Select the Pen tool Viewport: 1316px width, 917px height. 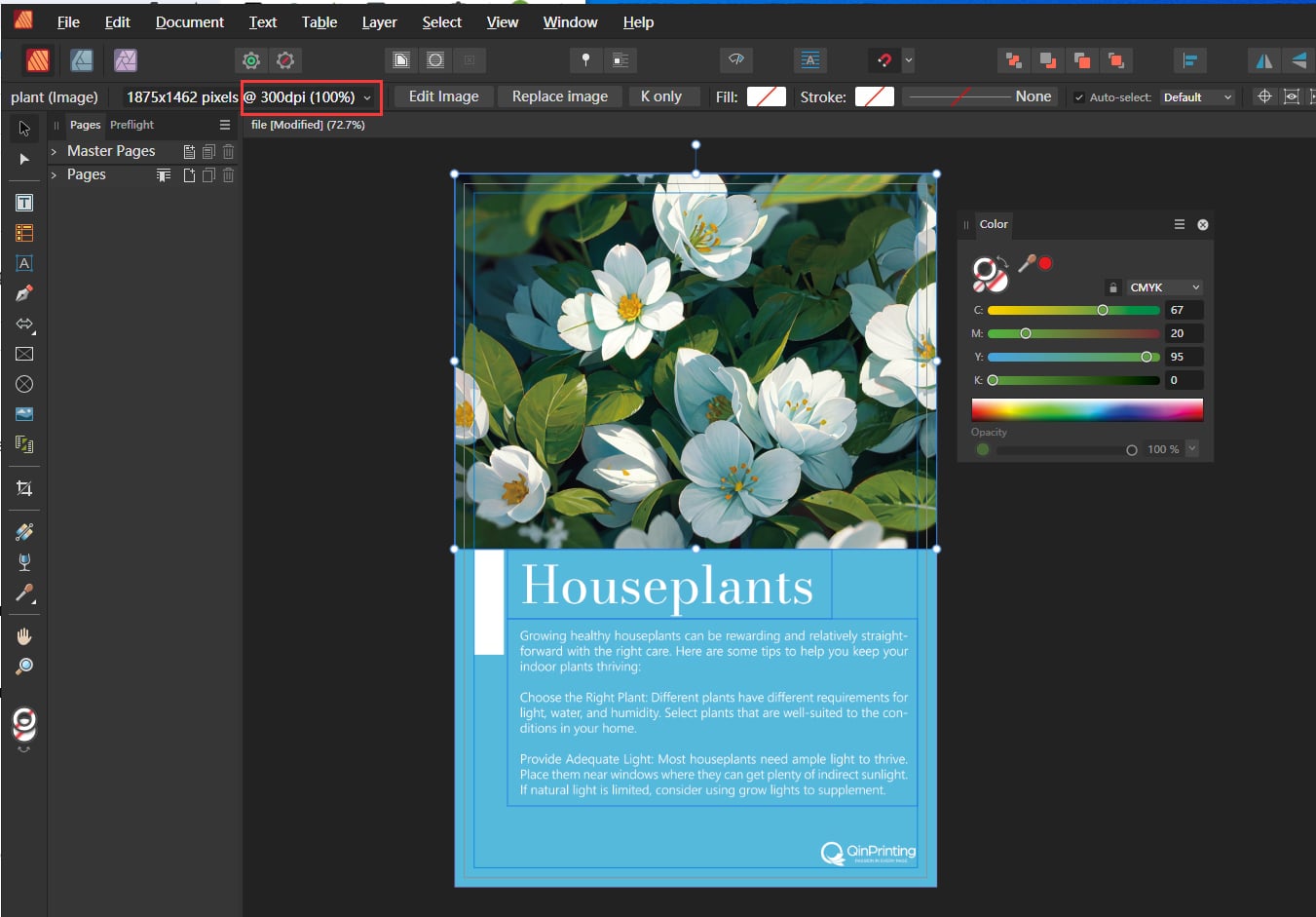click(24, 293)
